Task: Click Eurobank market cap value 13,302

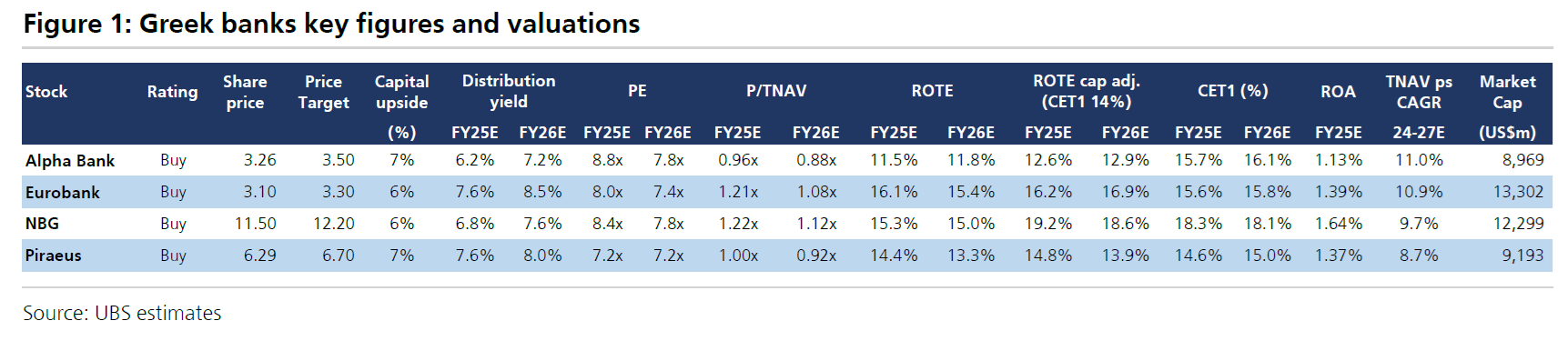Action: click(1518, 192)
